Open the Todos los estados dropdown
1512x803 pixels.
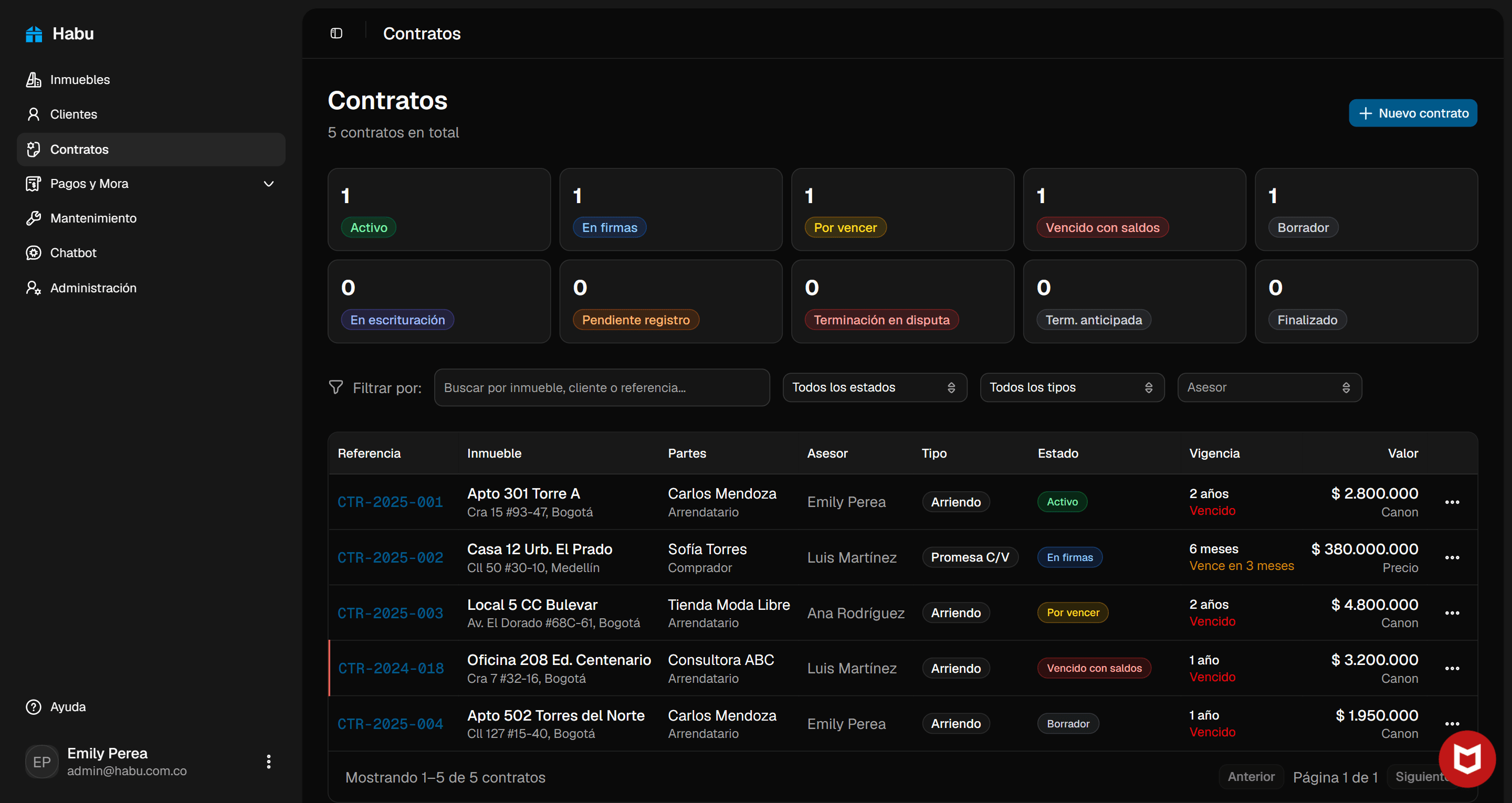(875, 387)
